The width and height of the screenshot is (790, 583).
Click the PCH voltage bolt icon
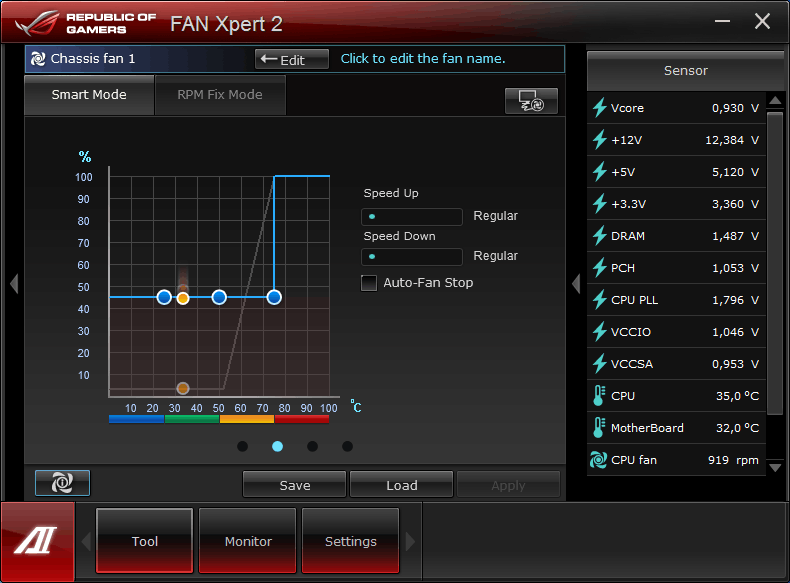[x=600, y=268]
